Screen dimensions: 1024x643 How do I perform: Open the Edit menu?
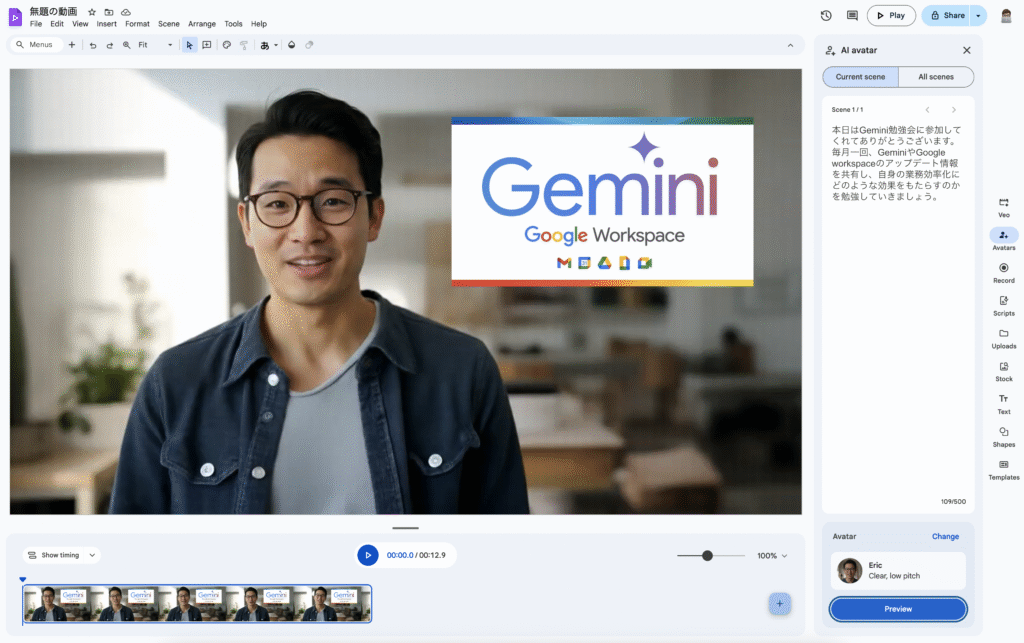(57, 24)
